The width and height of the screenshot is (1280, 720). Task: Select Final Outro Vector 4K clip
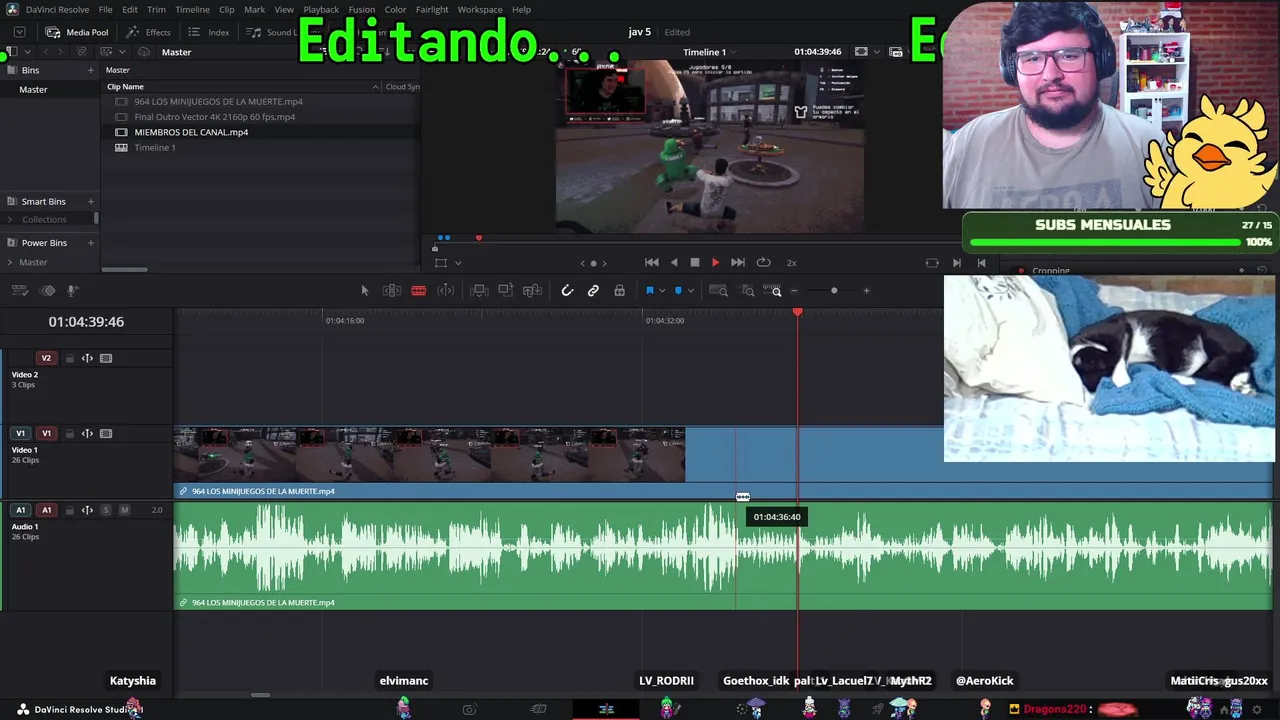tap(214, 117)
